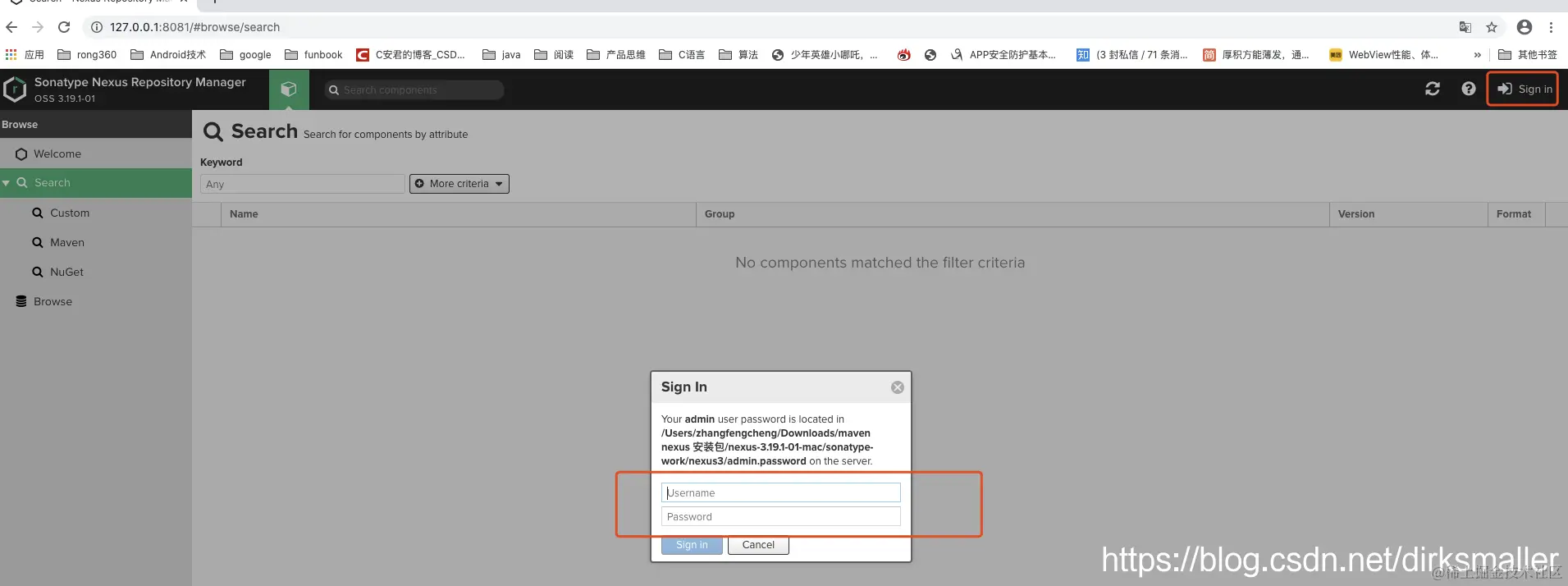
Task: Reload the page with refresh icon
Action: click(64, 27)
